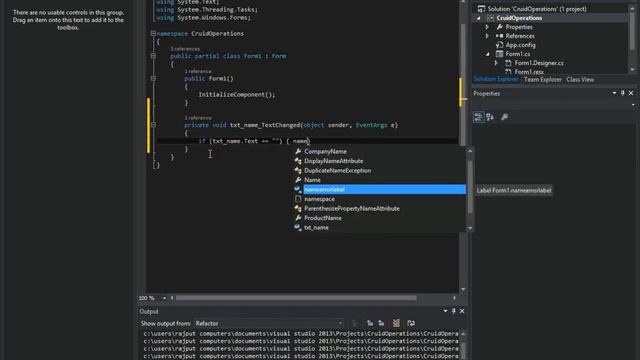The width and height of the screenshot is (640, 360).
Task: Close the Output panel
Action: click(462, 311)
